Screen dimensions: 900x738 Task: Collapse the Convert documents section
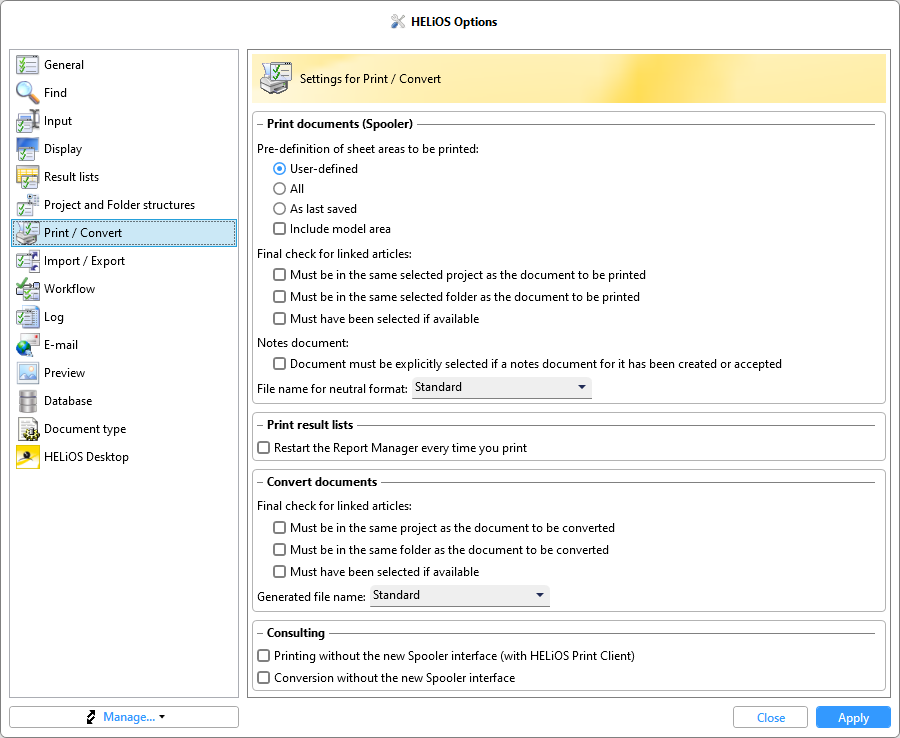tap(260, 482)
